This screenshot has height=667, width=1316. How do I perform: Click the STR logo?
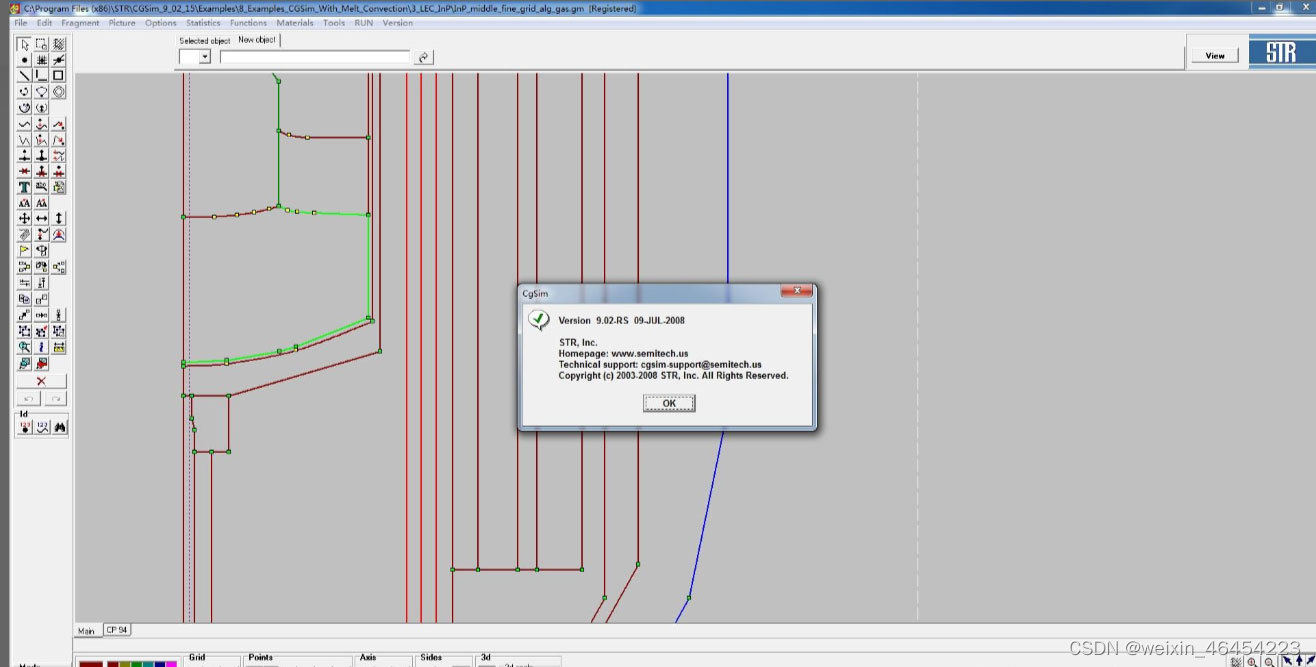[1281, 53]
